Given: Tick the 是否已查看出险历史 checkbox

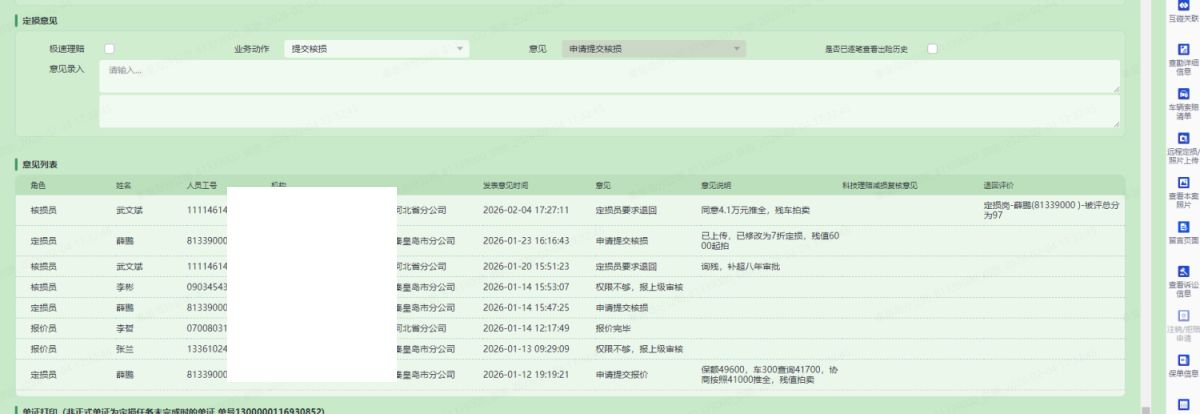Looking at the screenshot, I should point(931,48).
